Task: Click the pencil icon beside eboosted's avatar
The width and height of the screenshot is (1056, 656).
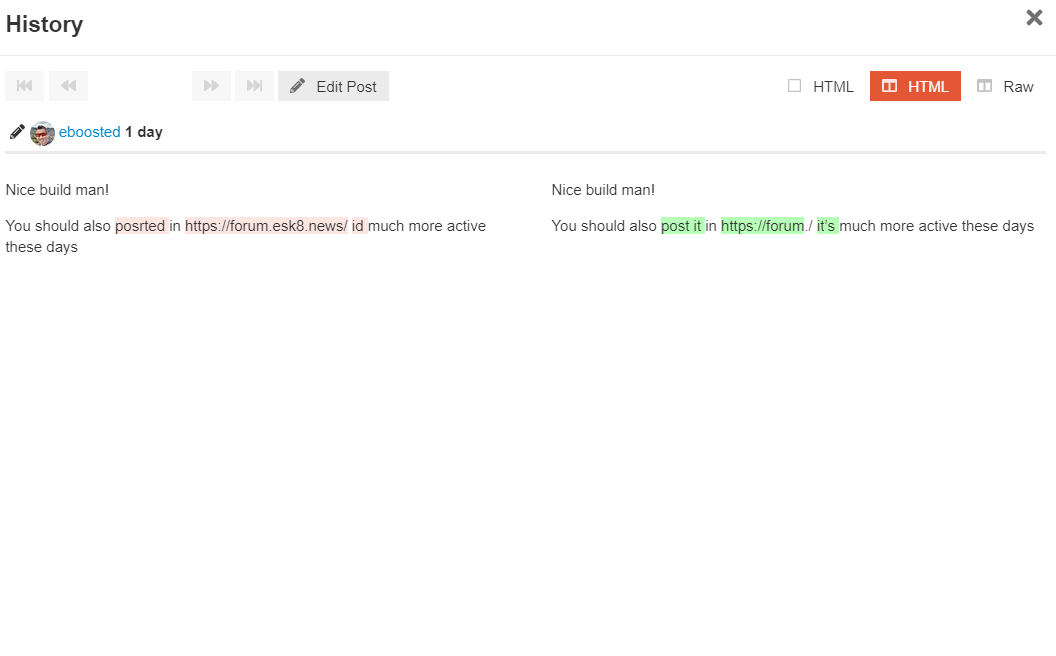Action: coord(17,132)
